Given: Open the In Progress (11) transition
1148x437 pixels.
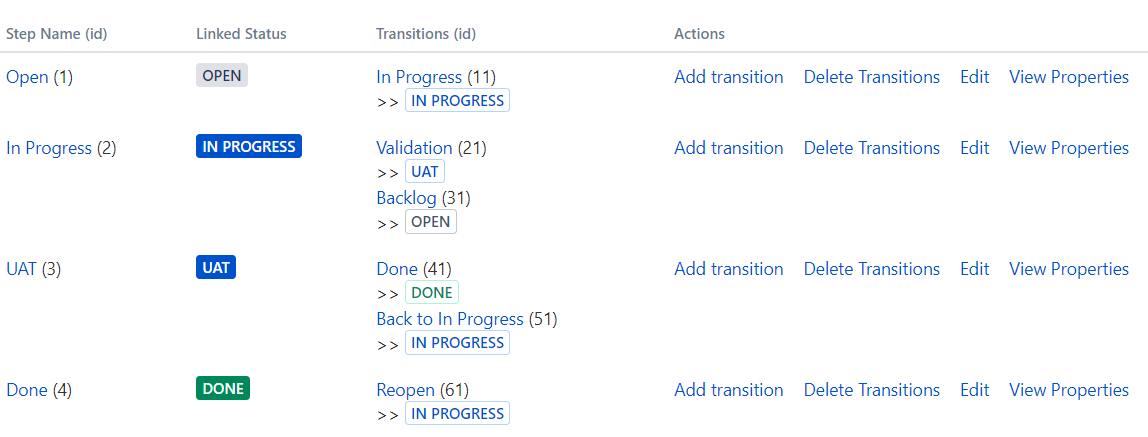Looking at the screenshot, I should point(419,77).
